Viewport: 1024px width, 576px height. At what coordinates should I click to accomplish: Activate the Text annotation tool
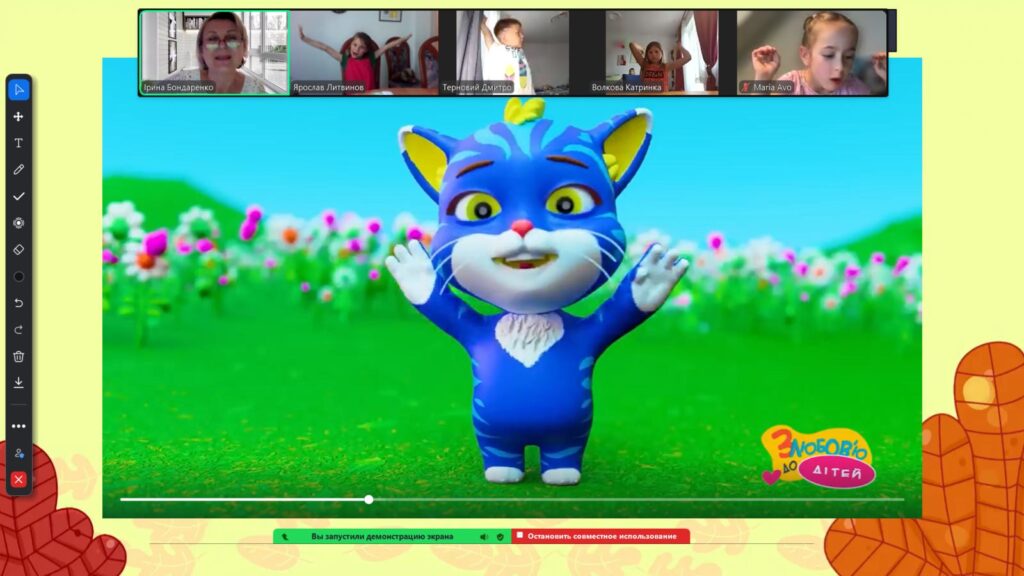pos(18,143)
